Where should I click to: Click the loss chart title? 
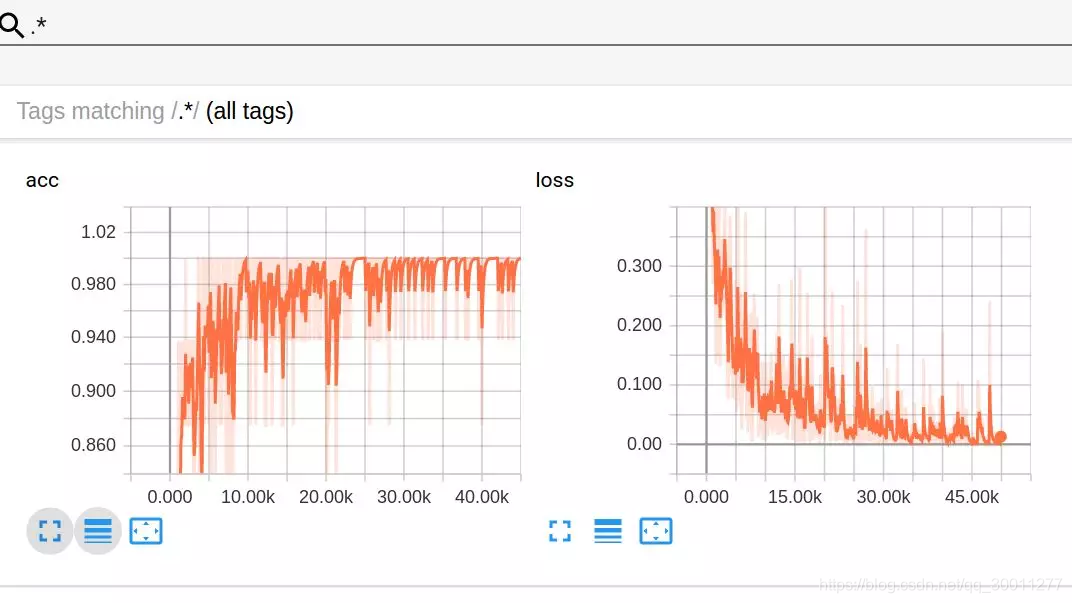point(554,180)
